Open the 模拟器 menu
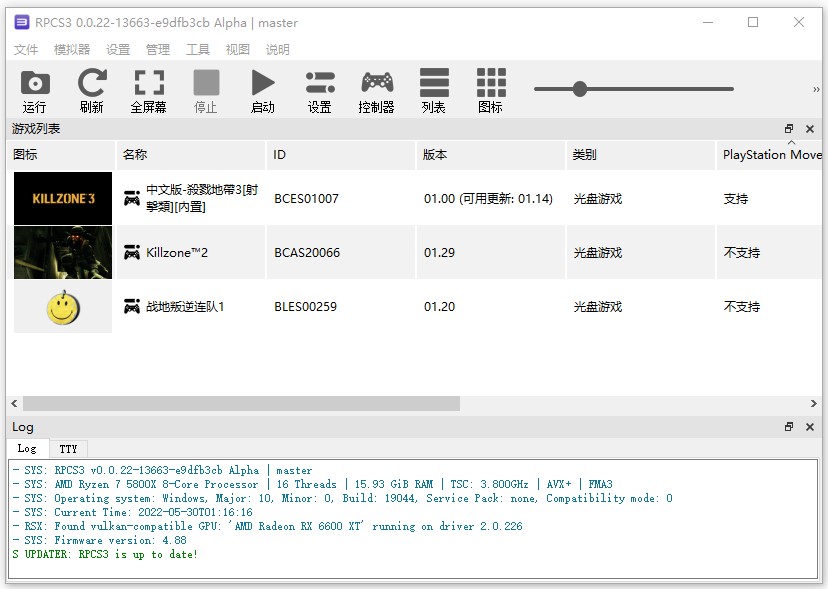Screen dimensions: 828x589 (x=72, y=50)
